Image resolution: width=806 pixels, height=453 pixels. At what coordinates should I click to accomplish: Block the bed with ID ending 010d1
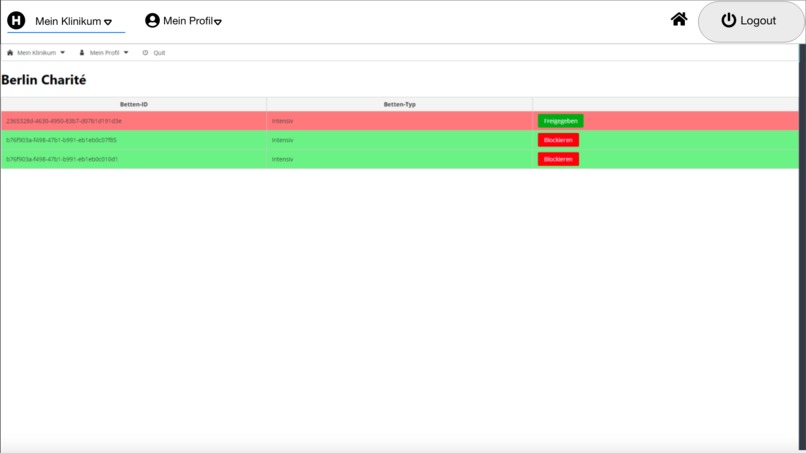[558, 159]
